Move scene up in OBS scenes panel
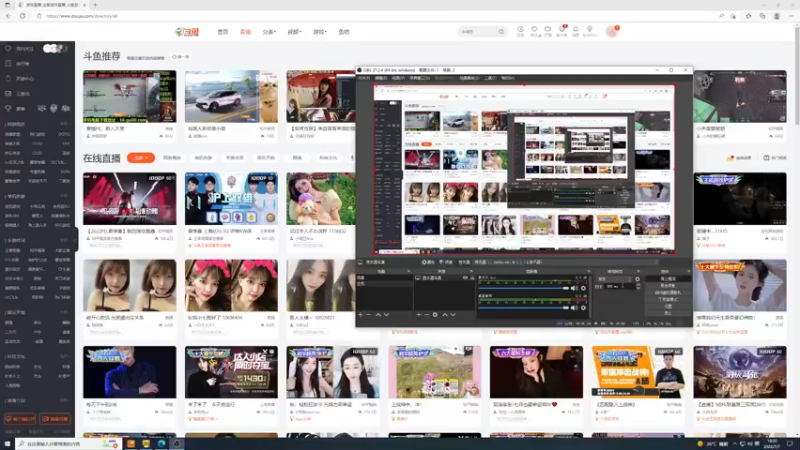The height and width of the screenshot is (450, 800). (x=378, y=314)
